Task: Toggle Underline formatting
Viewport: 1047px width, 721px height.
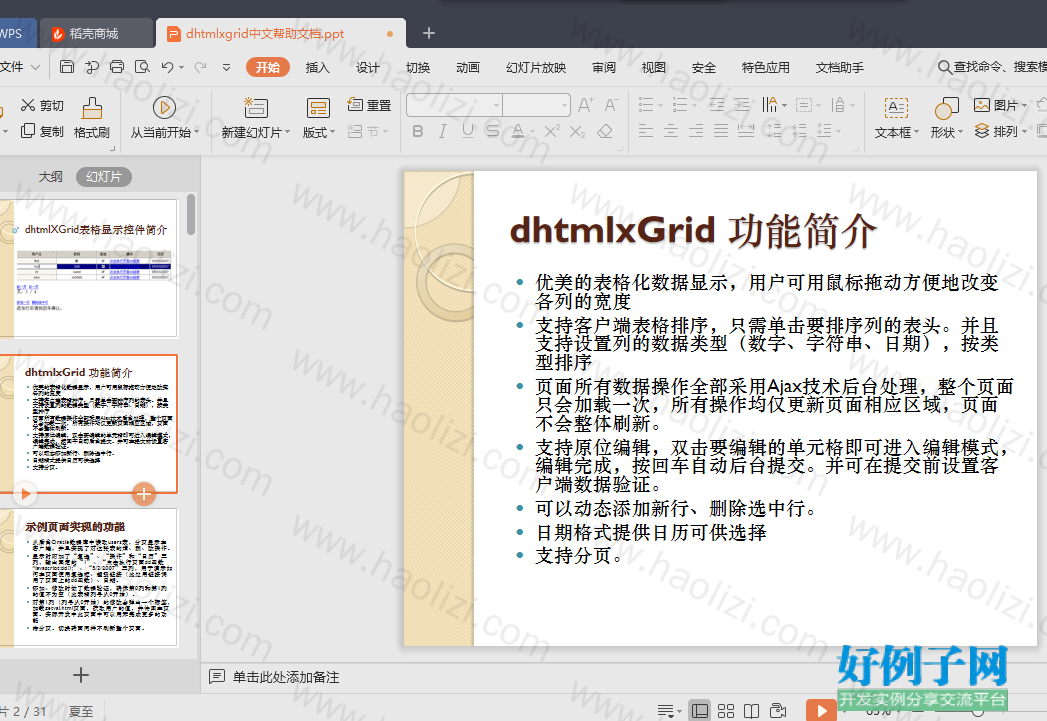Action: click(468, 132)
